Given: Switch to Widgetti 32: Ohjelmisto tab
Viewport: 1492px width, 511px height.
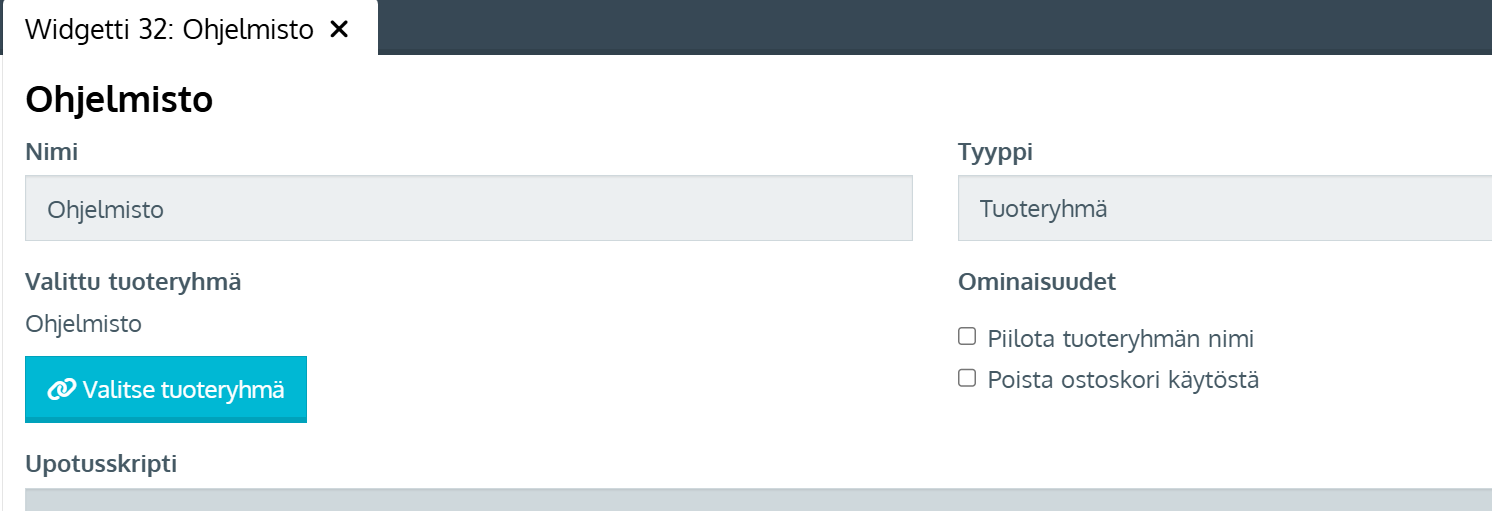Looking at the screenshot, I should pyautogui.click(x=169, y=29).
